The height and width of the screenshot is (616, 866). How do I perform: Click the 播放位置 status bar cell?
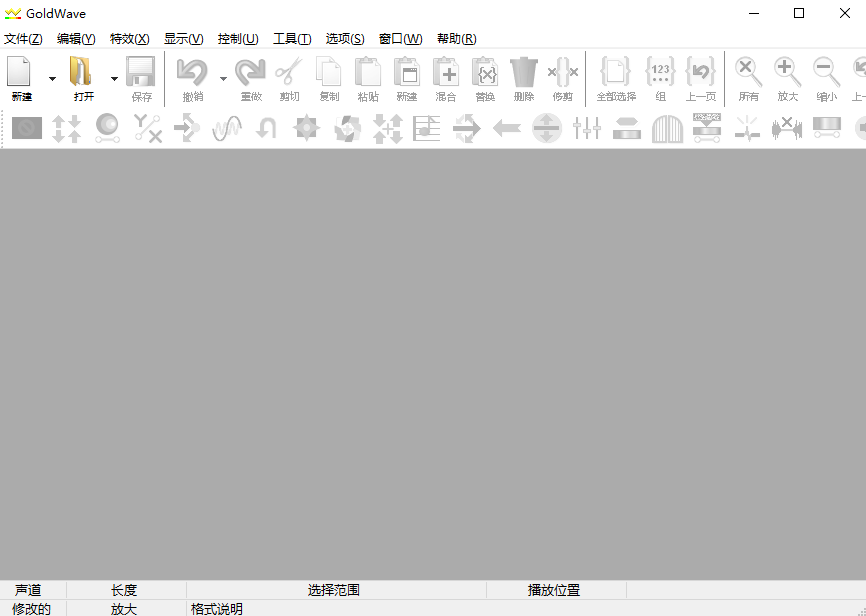pyautogui.click(x=554, y=590)
